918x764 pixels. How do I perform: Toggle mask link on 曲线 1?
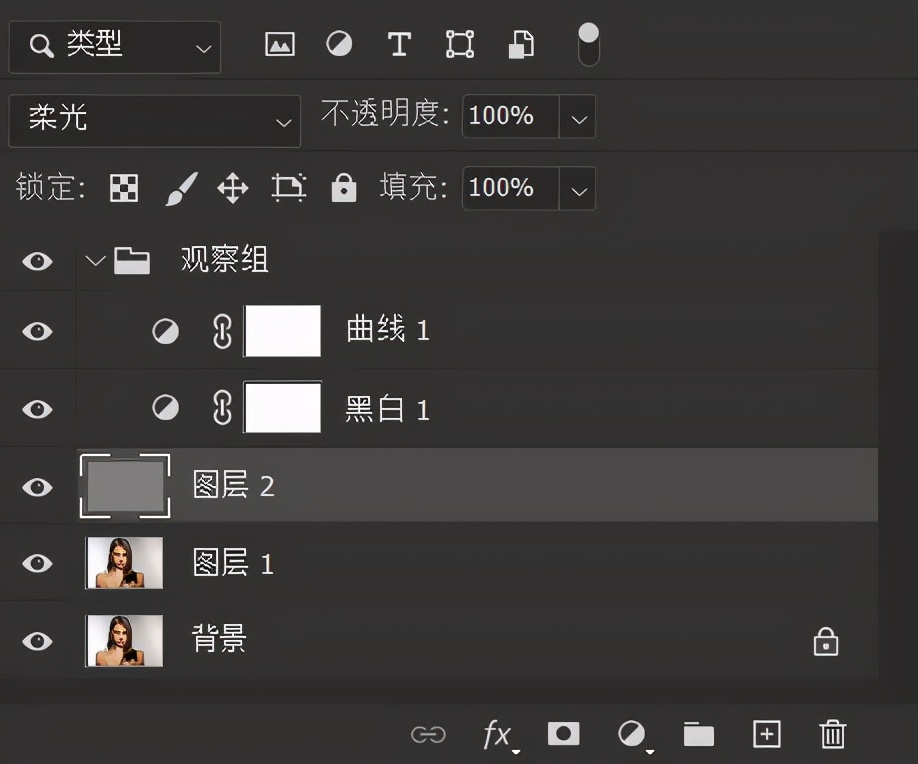(x=222, y=331)
